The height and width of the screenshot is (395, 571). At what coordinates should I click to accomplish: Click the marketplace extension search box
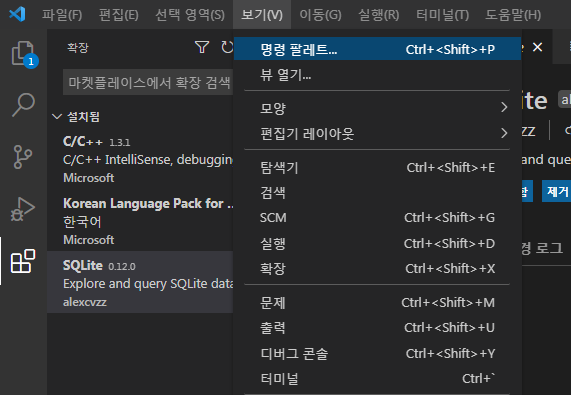148,82
